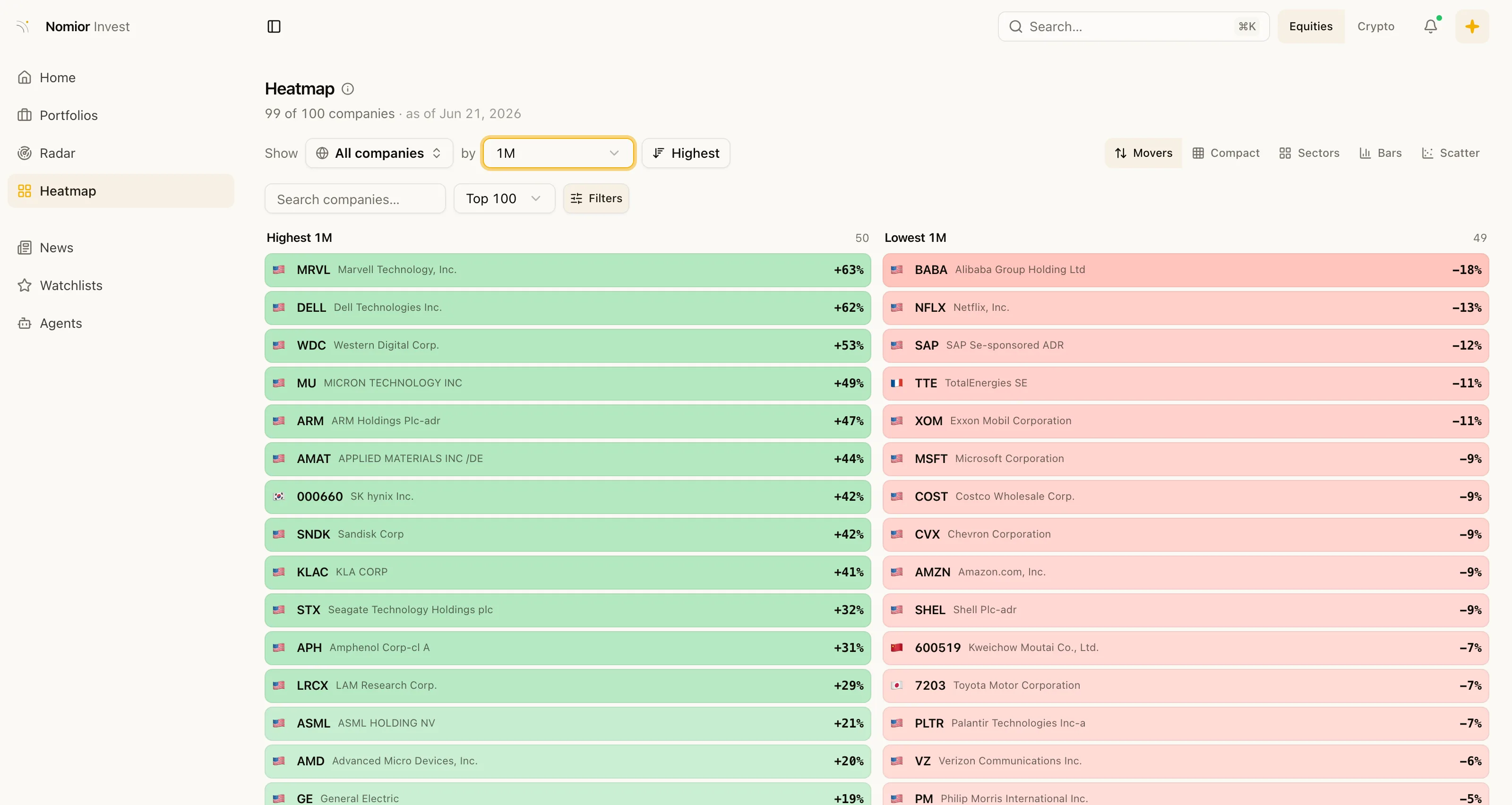The image size is (1512, 805).
Task: Open Radar in sidebar
Action: (121, 153)
